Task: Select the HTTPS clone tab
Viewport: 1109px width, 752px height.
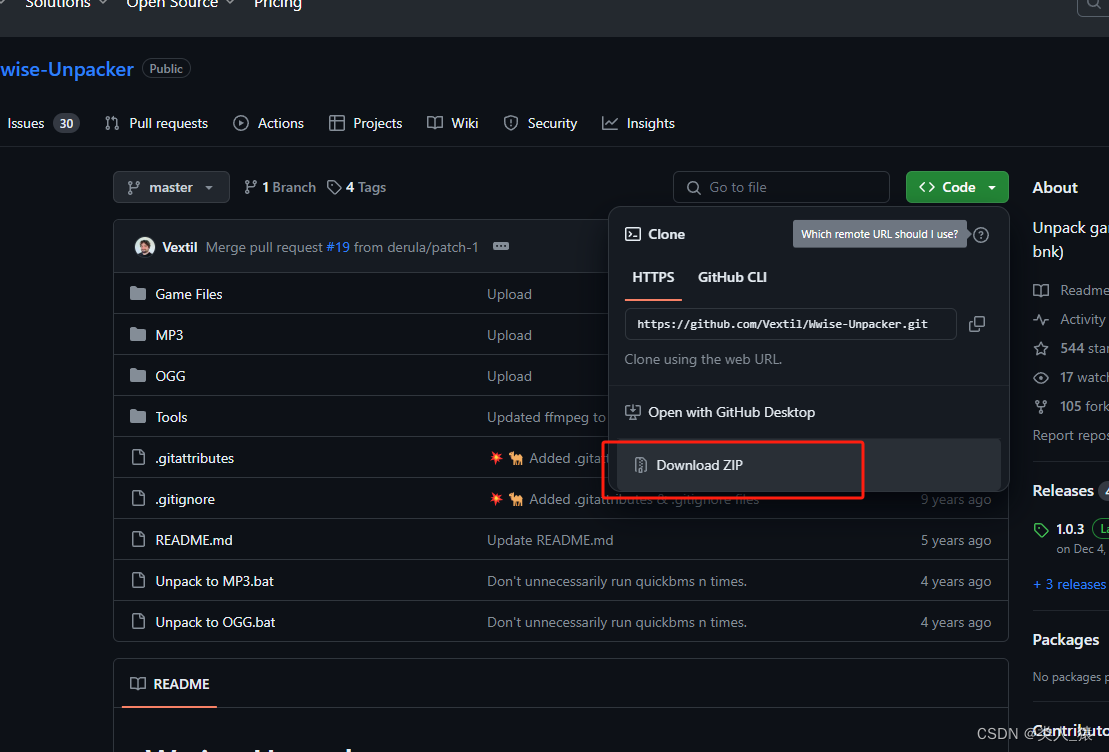Action: point(654,277)
